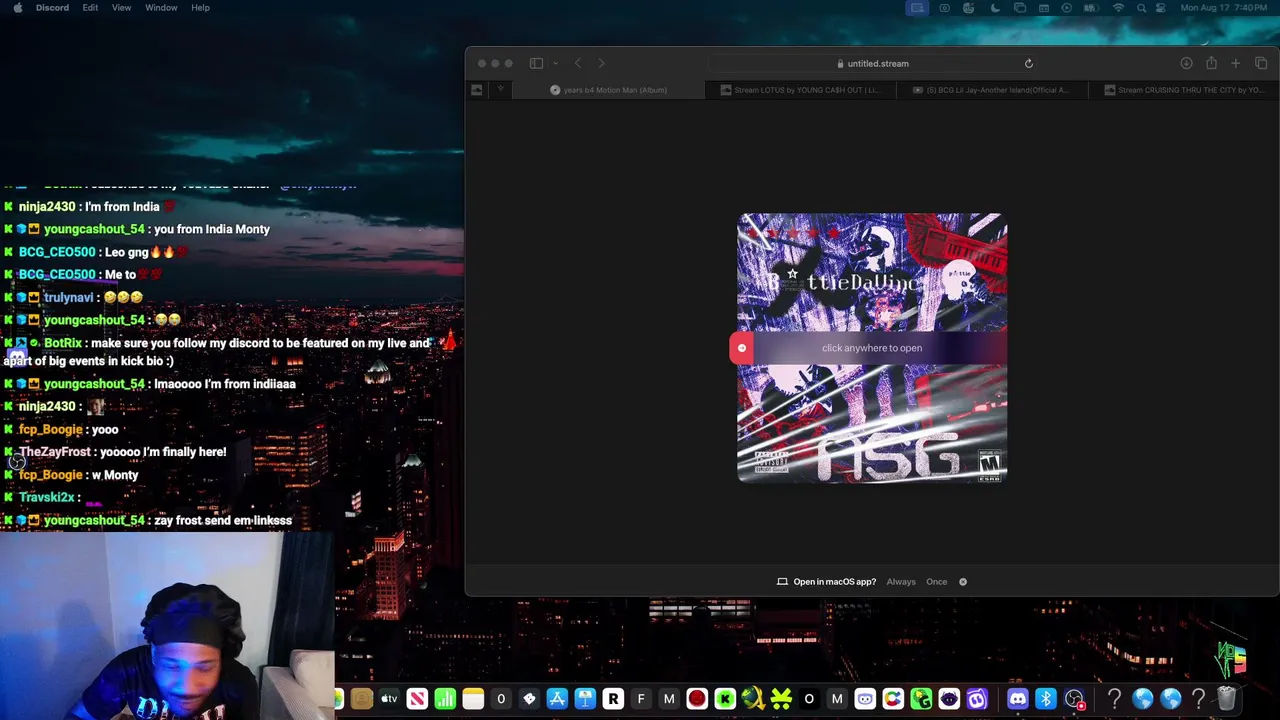This screenshot has height=720, width=1280.
Task: Open Keynote from the Dock
Action: (585, 699)
